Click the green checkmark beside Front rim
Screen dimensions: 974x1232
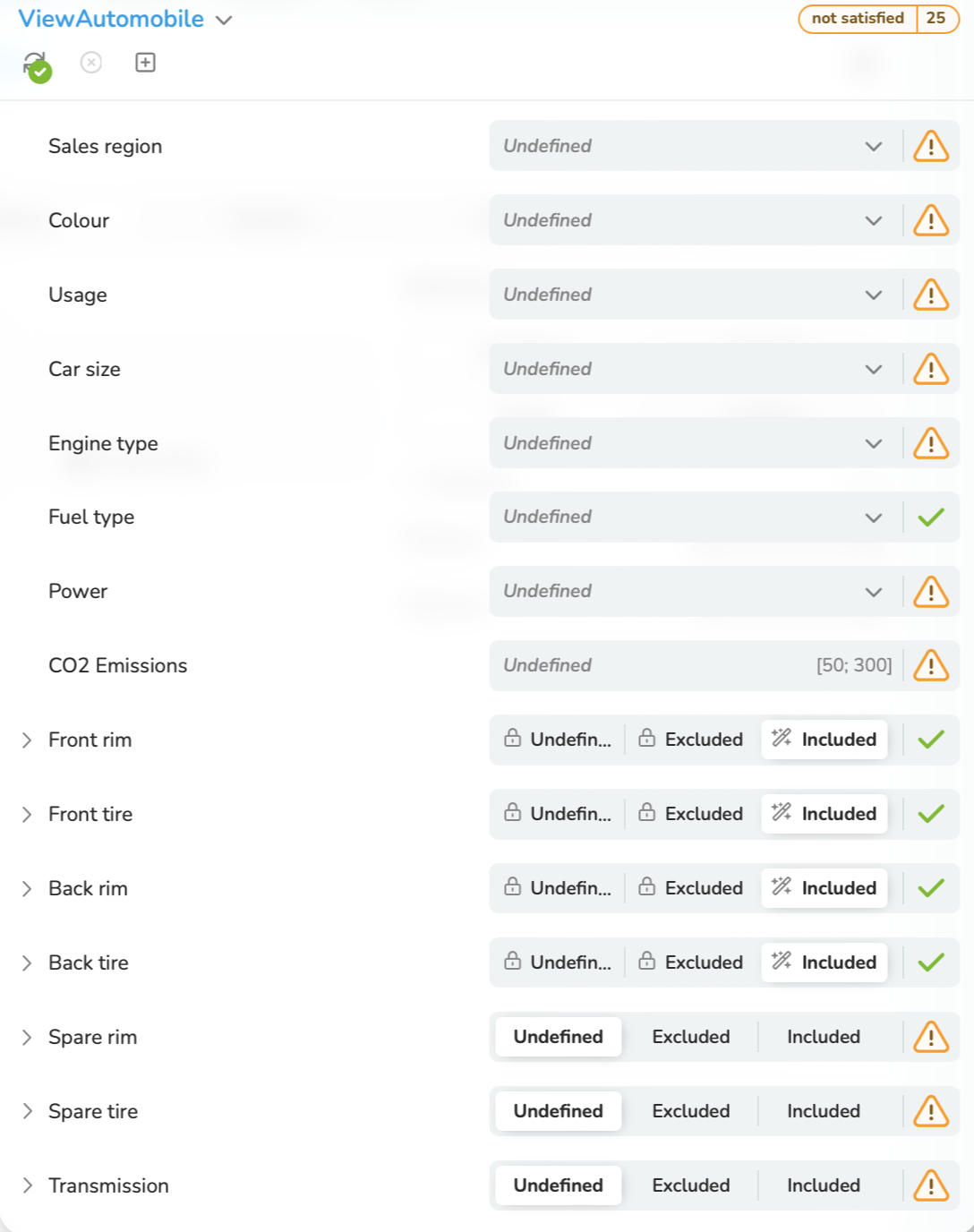coord(931,740)
